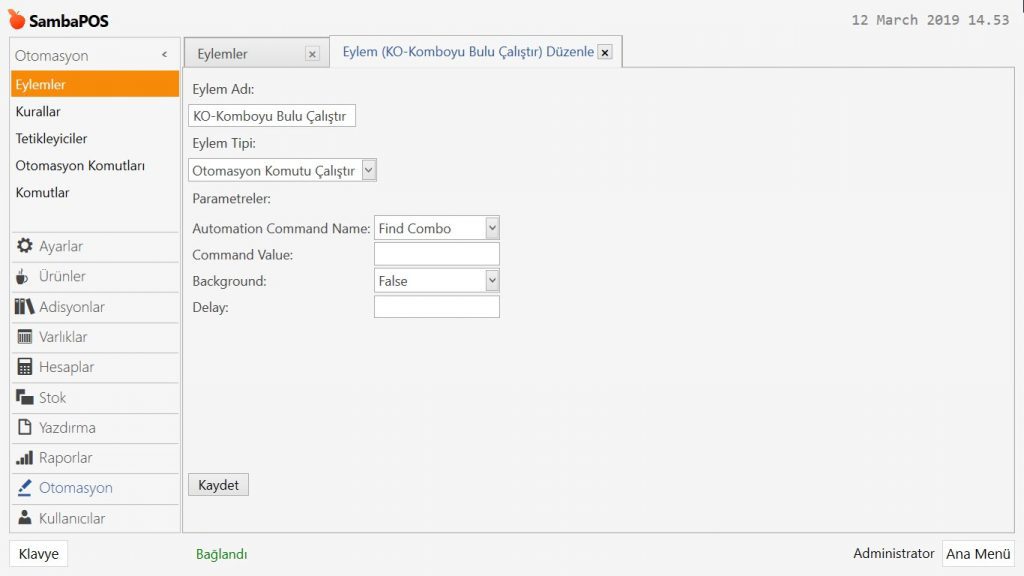Click the books icon for Adisyonlar
1024x576 pixels.
click(25, 307)
